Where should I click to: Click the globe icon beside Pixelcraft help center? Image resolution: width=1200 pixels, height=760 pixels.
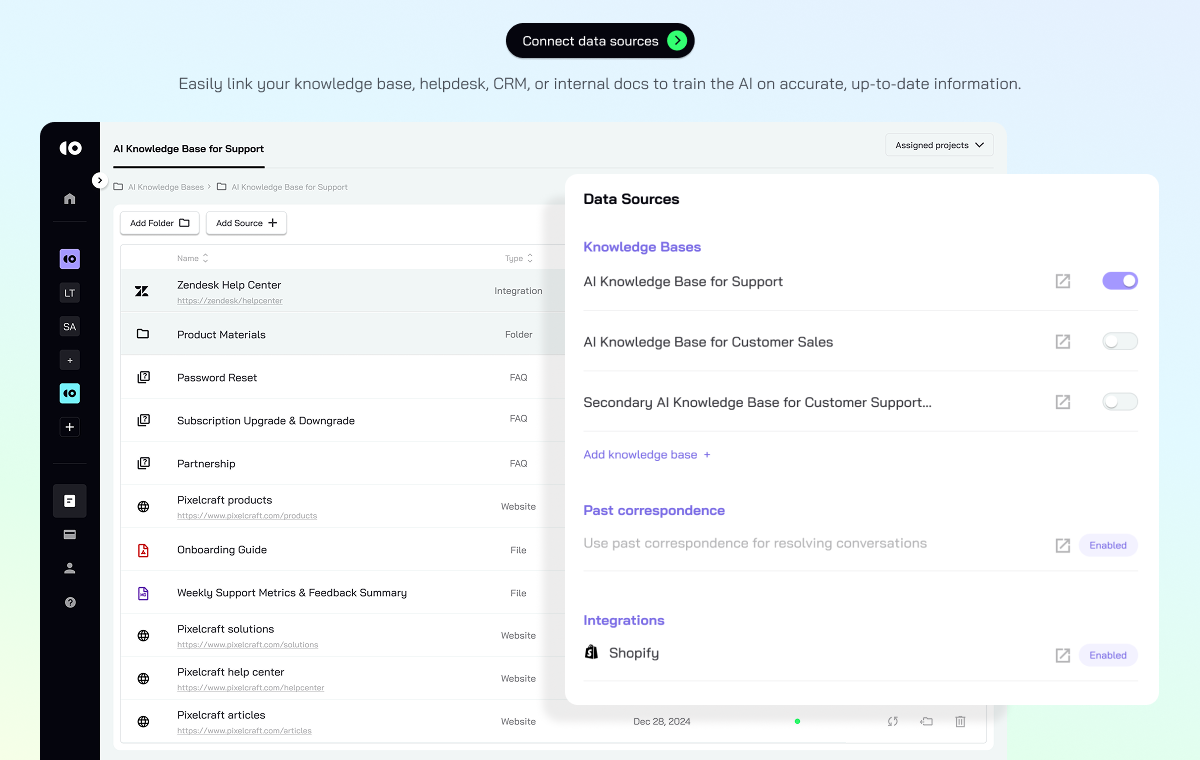click(x=143, y=679)
